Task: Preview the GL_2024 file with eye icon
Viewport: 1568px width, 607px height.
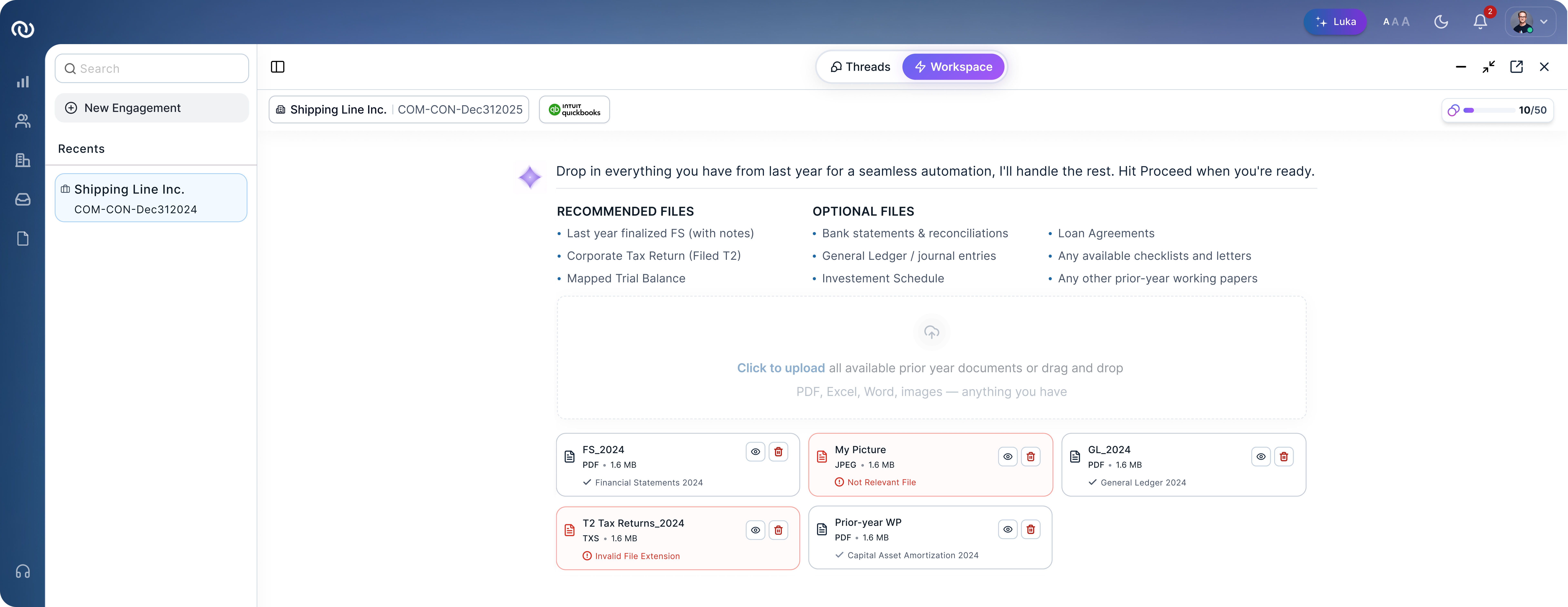Action: pyautogui.click(x=1261, y=457)
